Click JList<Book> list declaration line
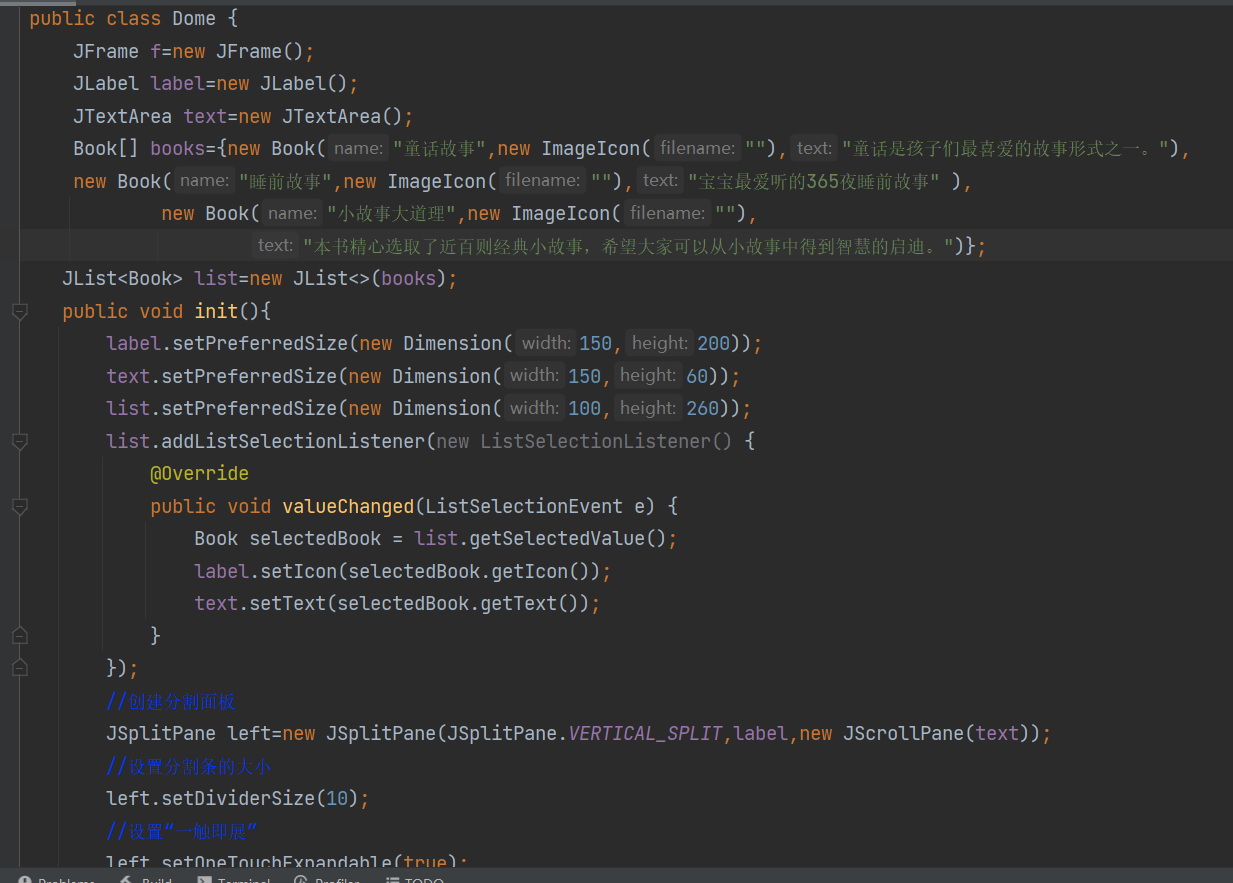This screenshot has width=1233, height=883. click(x=259, y=278)
